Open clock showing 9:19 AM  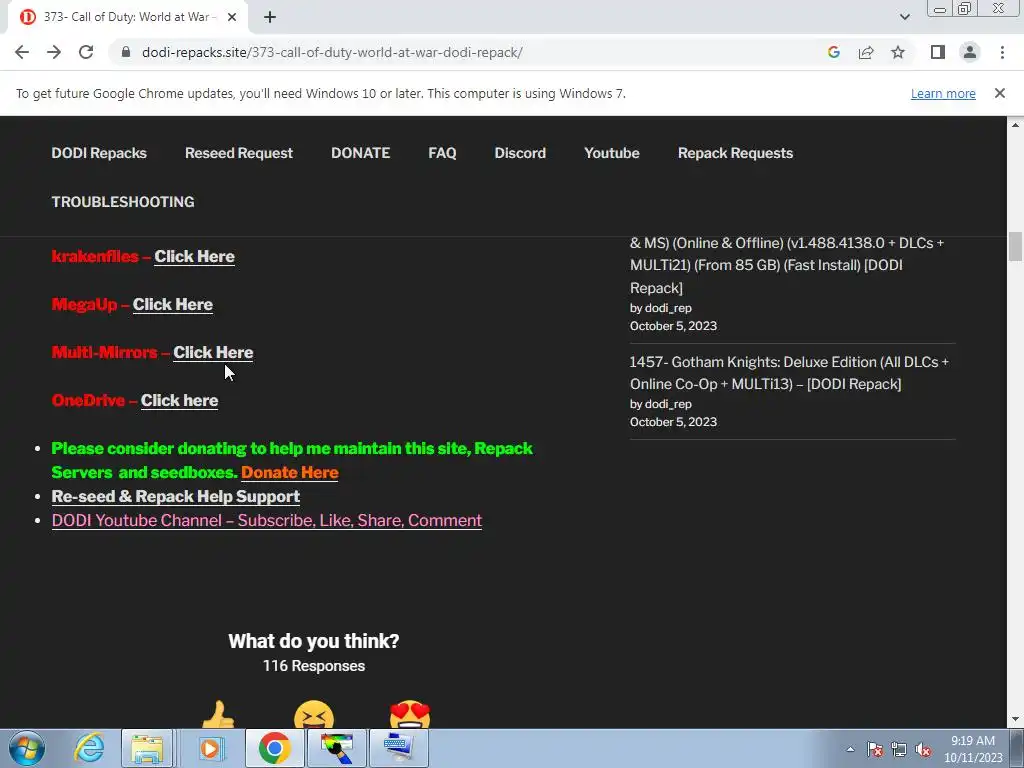[973, 749]
